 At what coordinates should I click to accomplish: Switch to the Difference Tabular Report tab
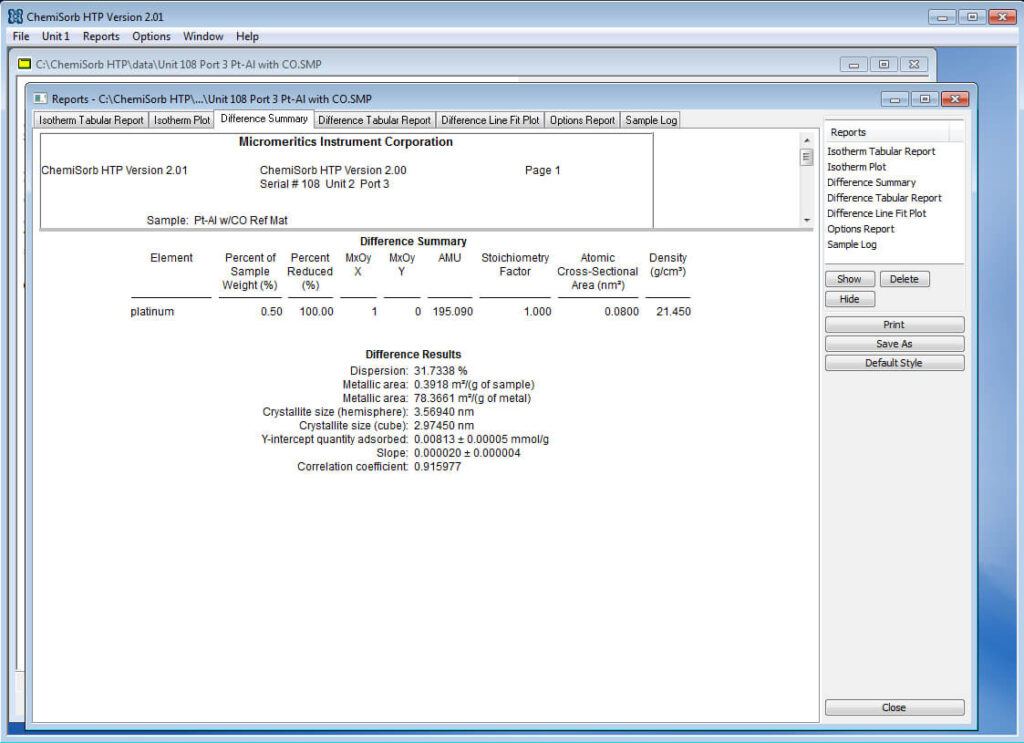click(374, 119)
